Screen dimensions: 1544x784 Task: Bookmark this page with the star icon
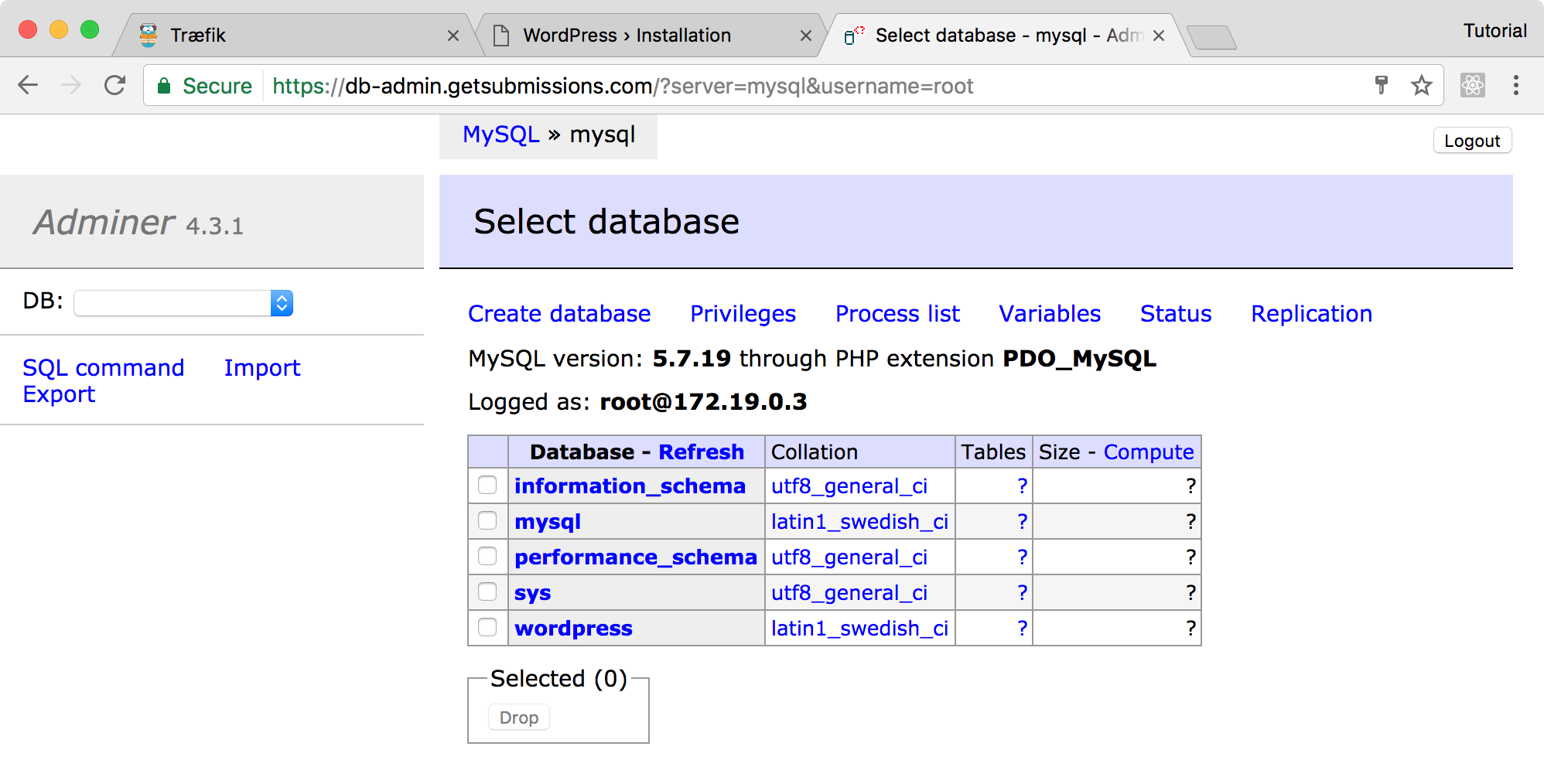[1421, 85]
